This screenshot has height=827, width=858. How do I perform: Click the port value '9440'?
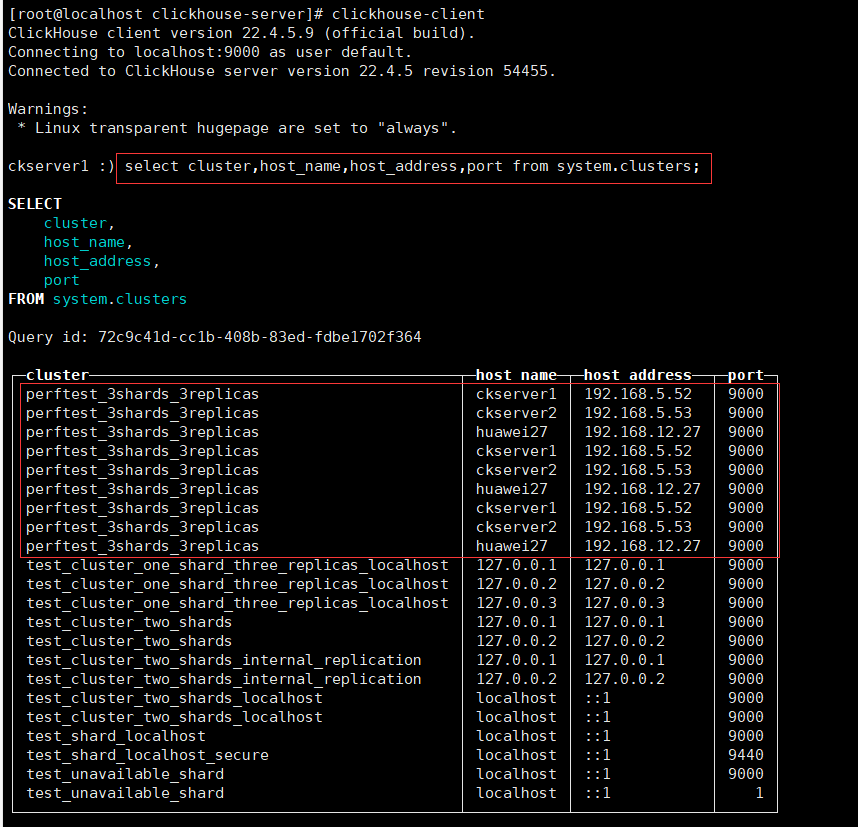point(746,755)
